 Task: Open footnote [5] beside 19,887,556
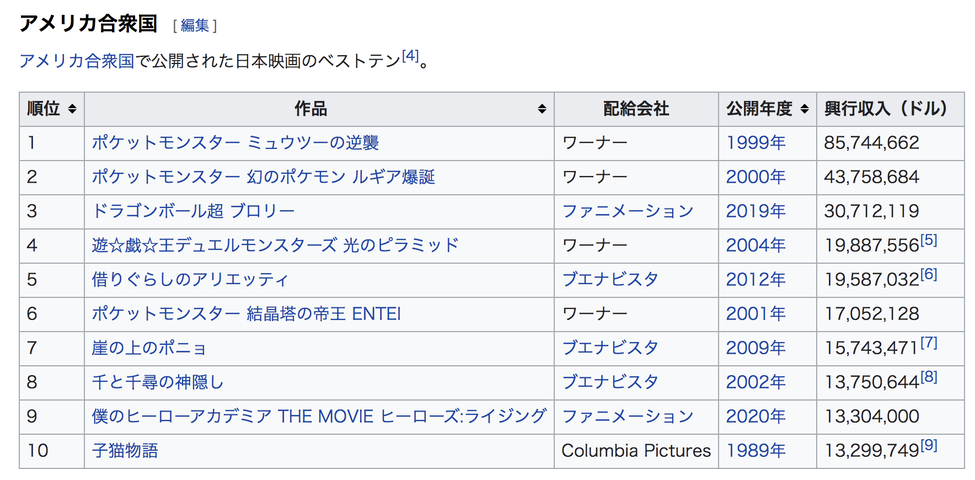click(929, 241)
